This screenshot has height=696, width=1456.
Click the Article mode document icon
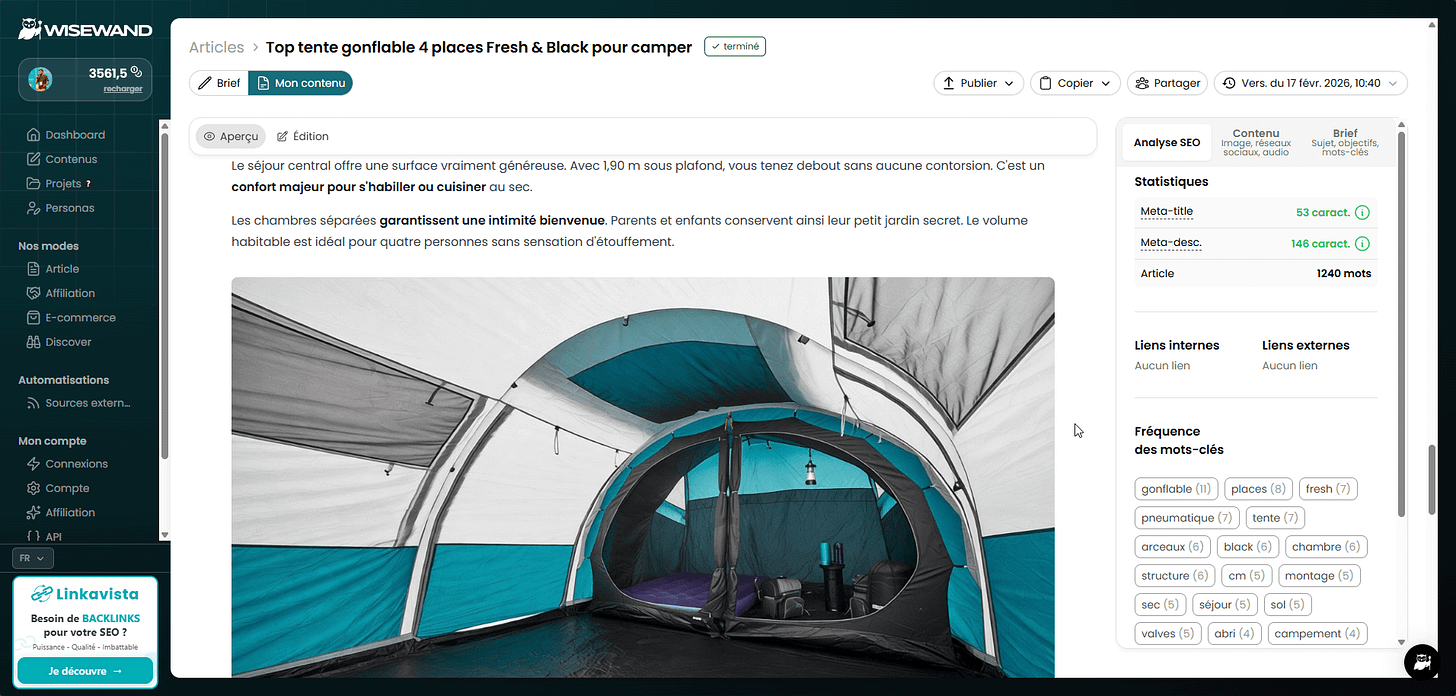[35, 269]
